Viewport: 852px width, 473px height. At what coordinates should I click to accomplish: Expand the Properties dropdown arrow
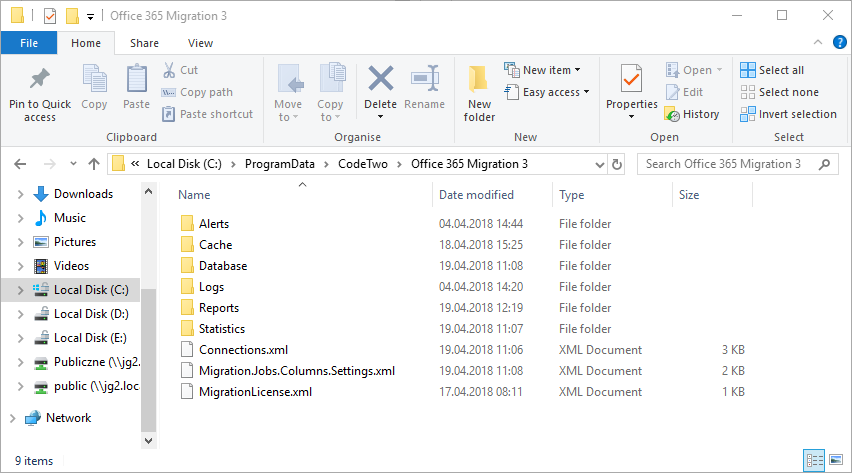click(631, 117)
